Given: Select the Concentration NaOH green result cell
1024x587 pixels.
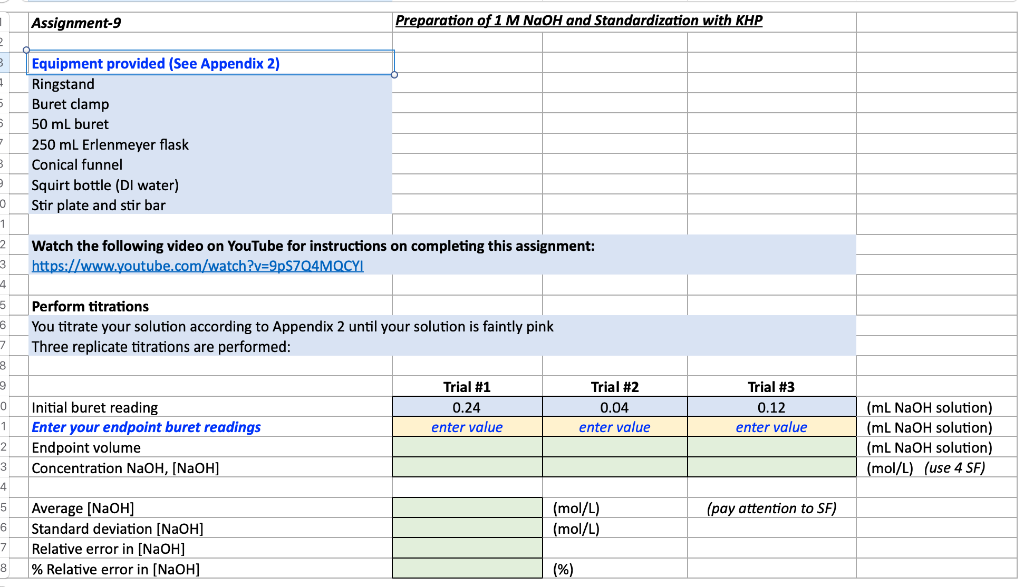Looking at the screenshot, I should [x=466, y=467].
